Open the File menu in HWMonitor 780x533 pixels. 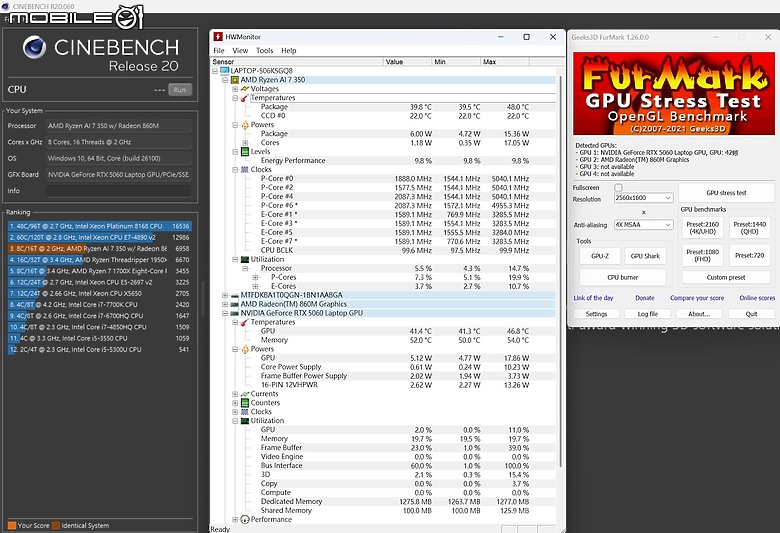click(x=219, y=50)
